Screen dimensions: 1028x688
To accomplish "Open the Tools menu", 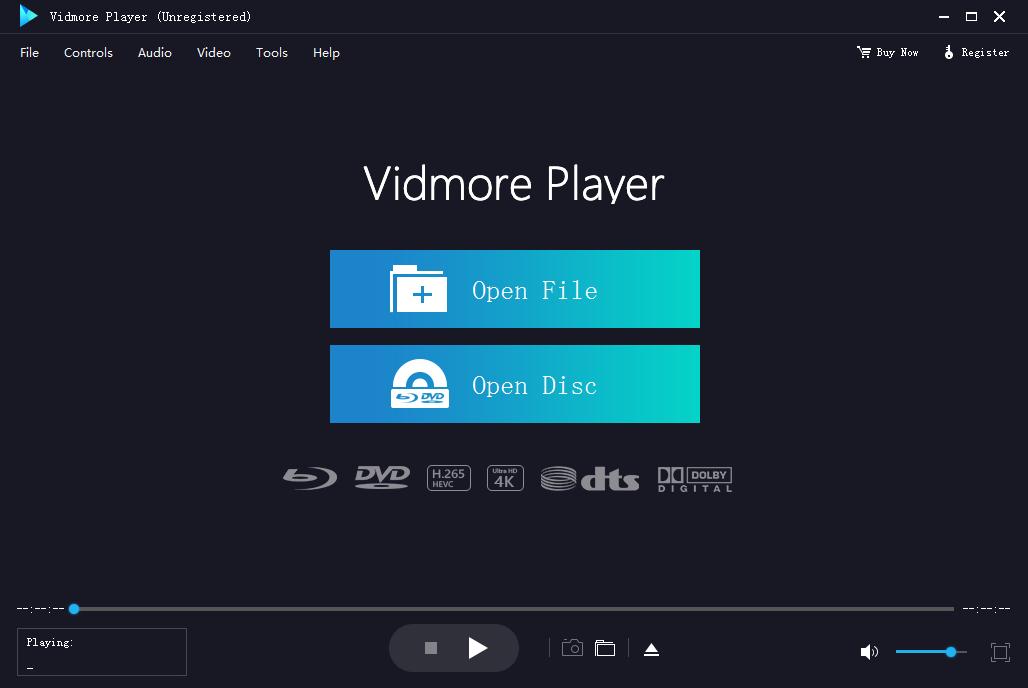I will tap(271, 52).
